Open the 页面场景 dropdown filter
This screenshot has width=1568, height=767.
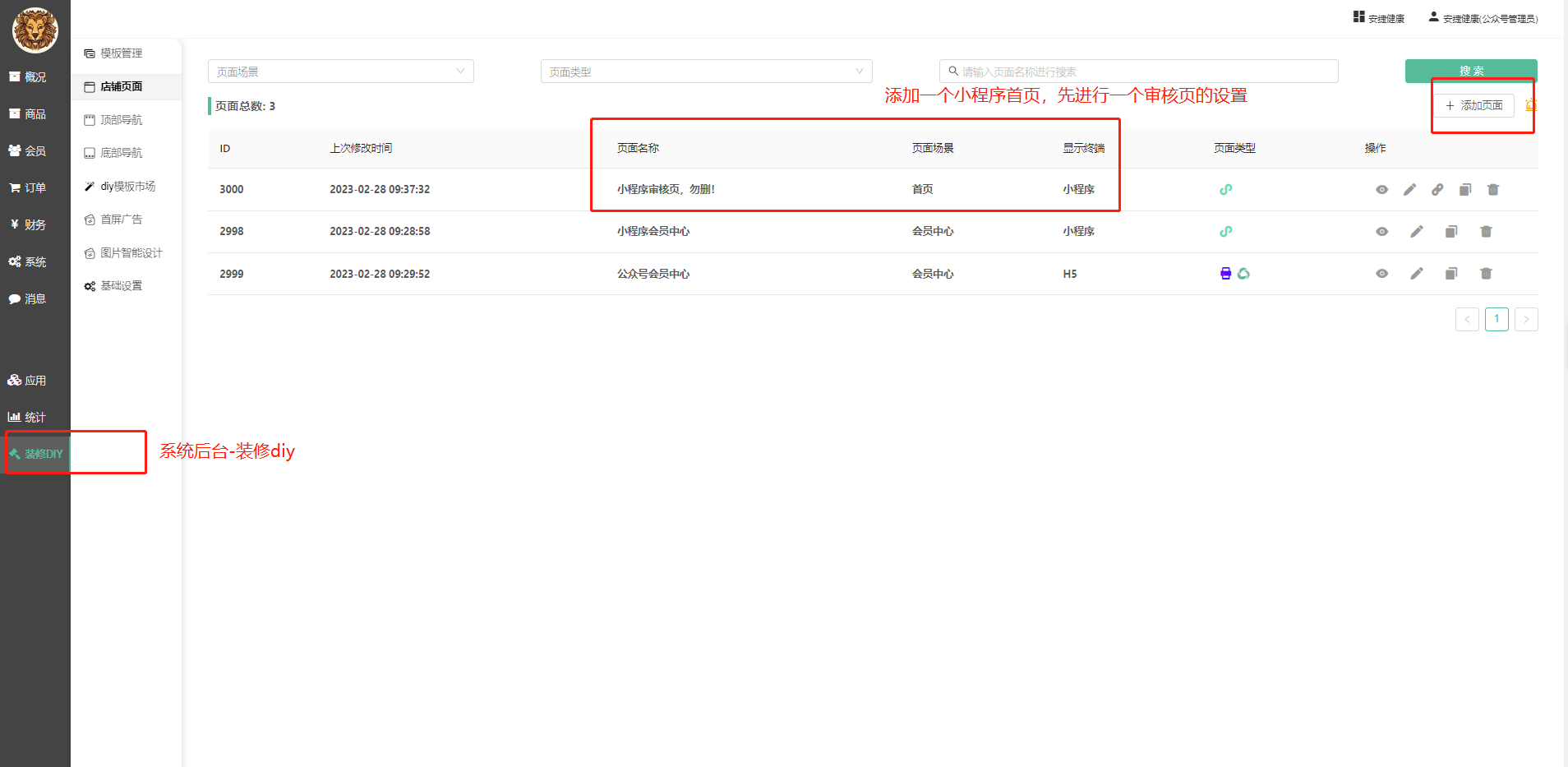[340, 72]
